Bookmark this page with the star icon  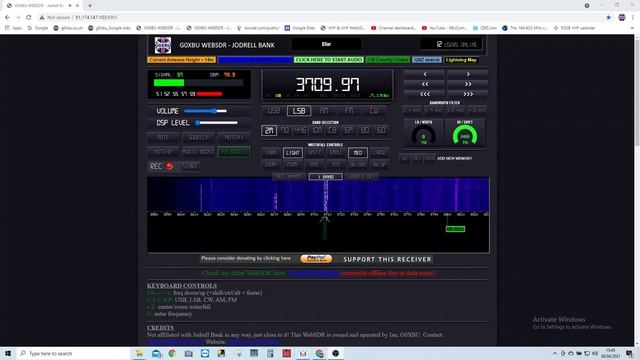click(x=609, y=17)
